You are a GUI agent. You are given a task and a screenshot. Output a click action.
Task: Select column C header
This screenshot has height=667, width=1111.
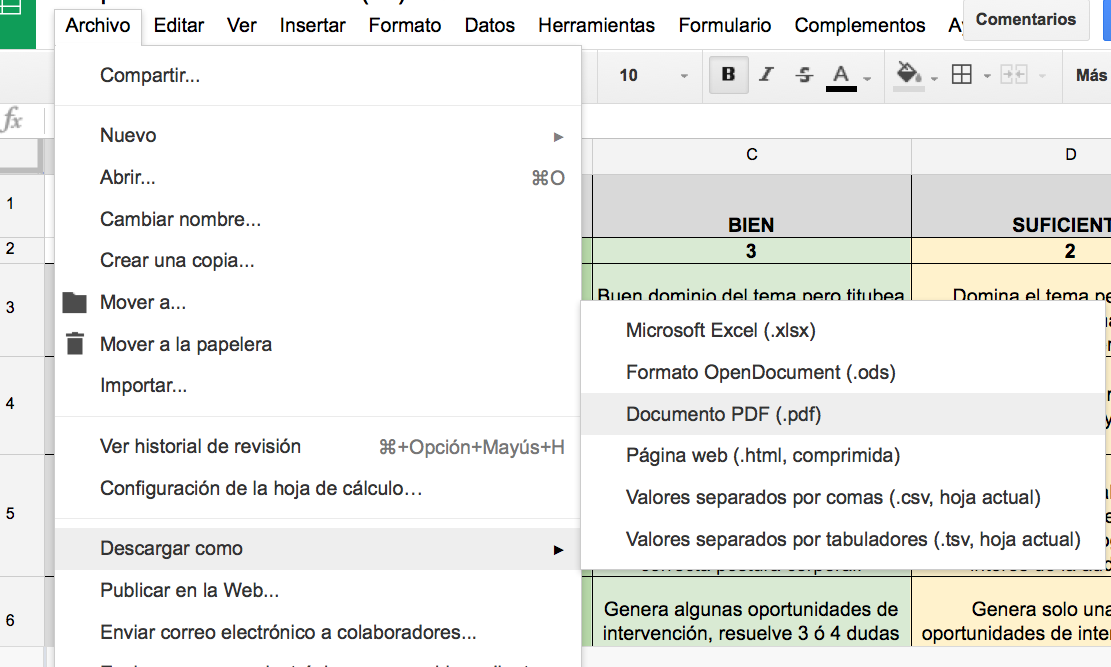[752, 155]
